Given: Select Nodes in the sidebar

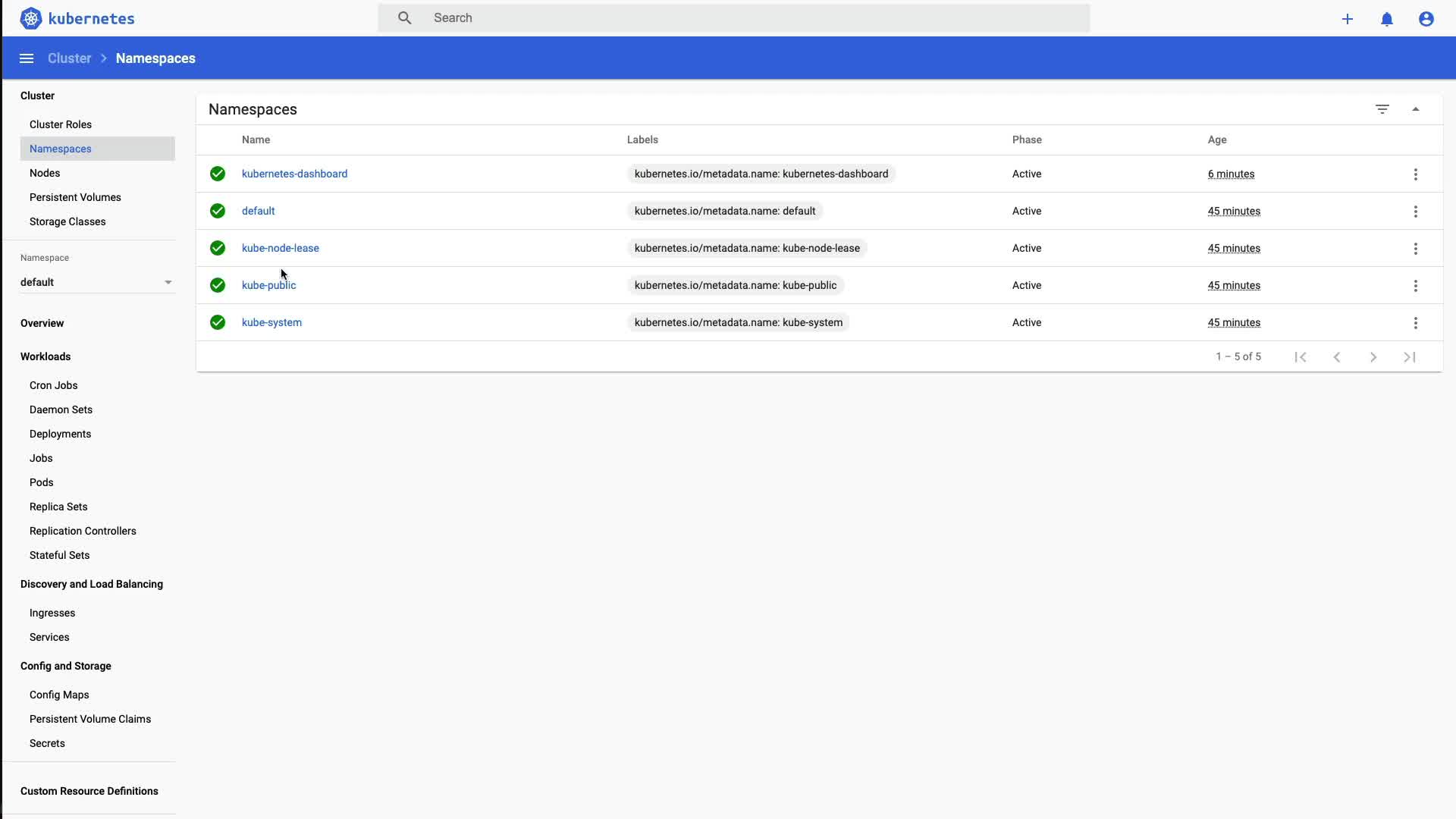Looking at the screenshot, I should pos(45,173).
